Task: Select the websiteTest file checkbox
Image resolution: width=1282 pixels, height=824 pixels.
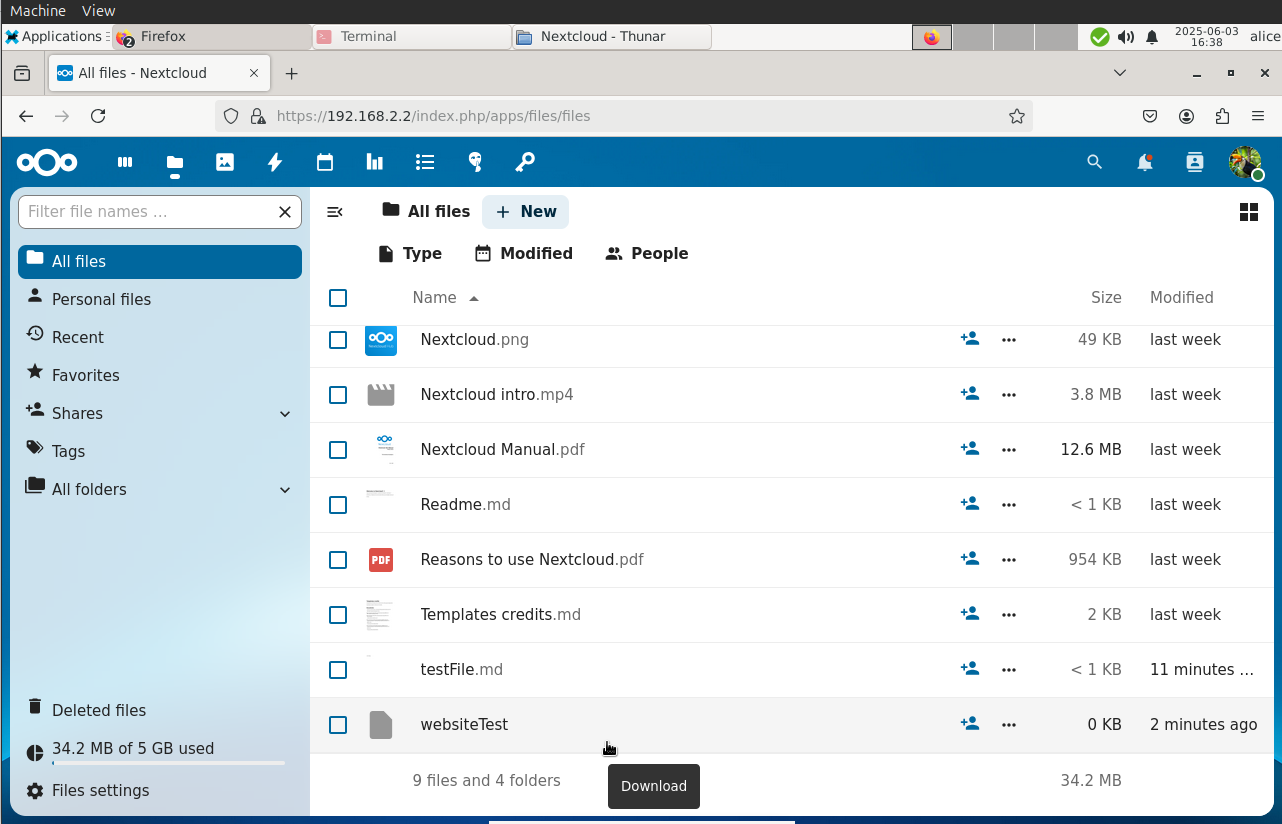Action: 338,725
